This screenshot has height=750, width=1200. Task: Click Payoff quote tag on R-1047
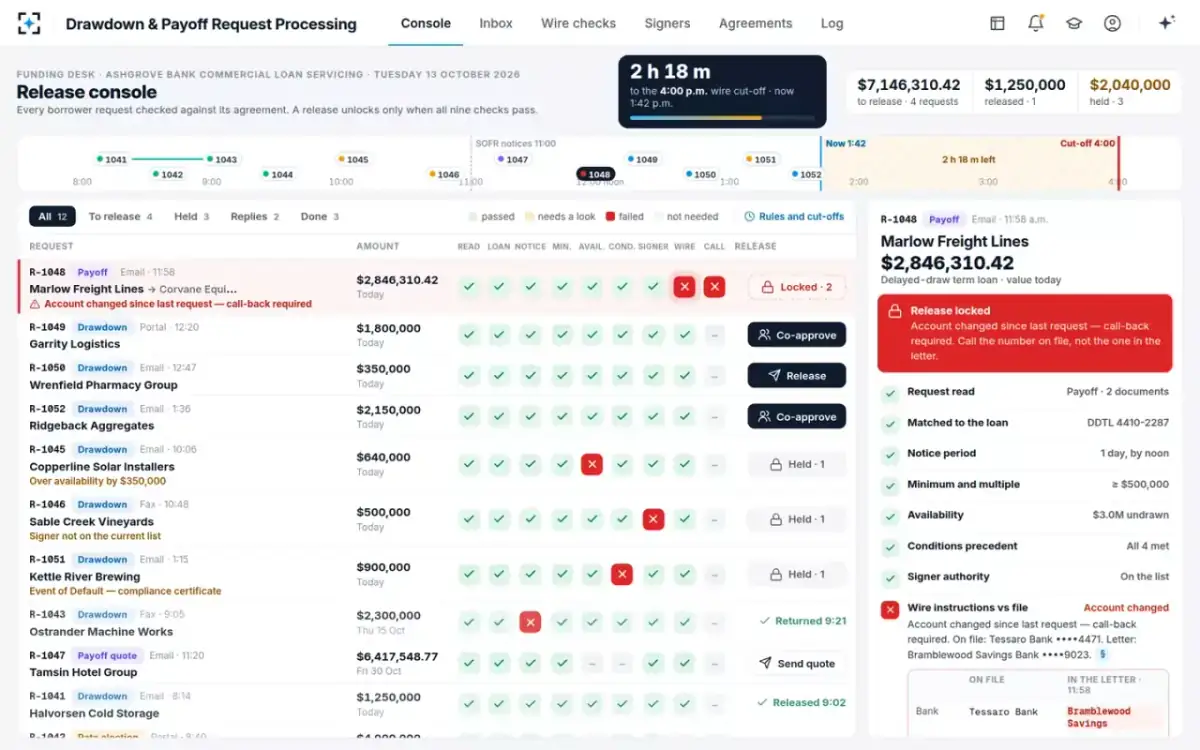pos(109,655)
